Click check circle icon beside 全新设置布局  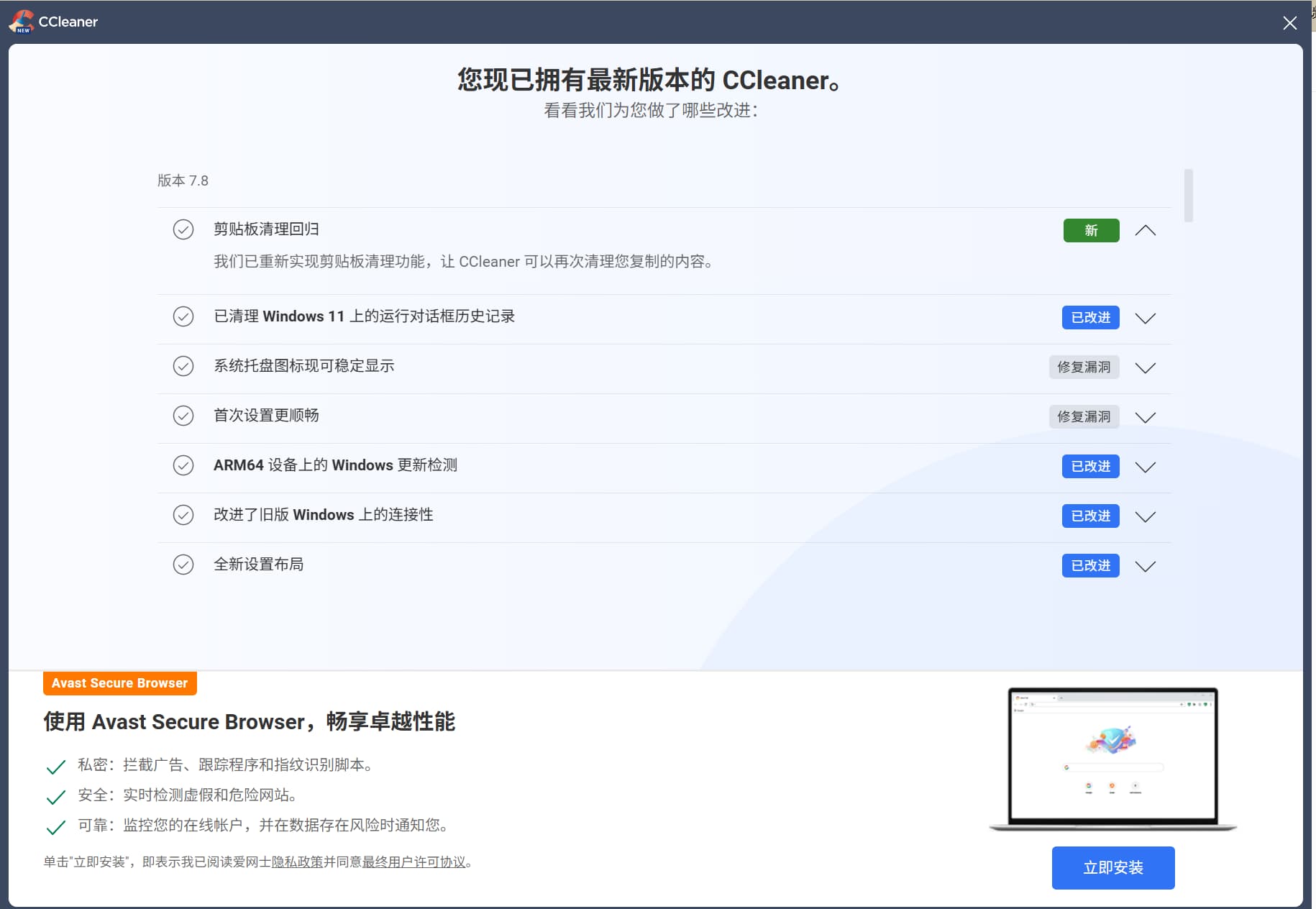tap(183, 565)
